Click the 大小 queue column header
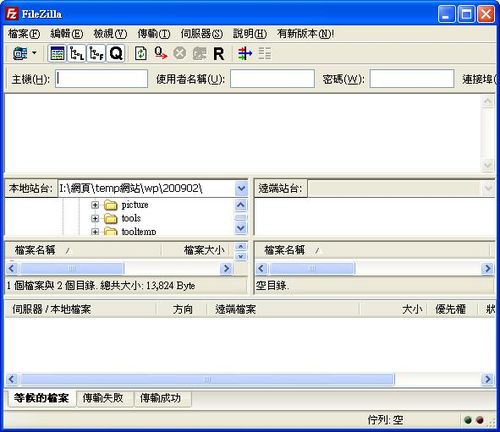 (394, 309)
